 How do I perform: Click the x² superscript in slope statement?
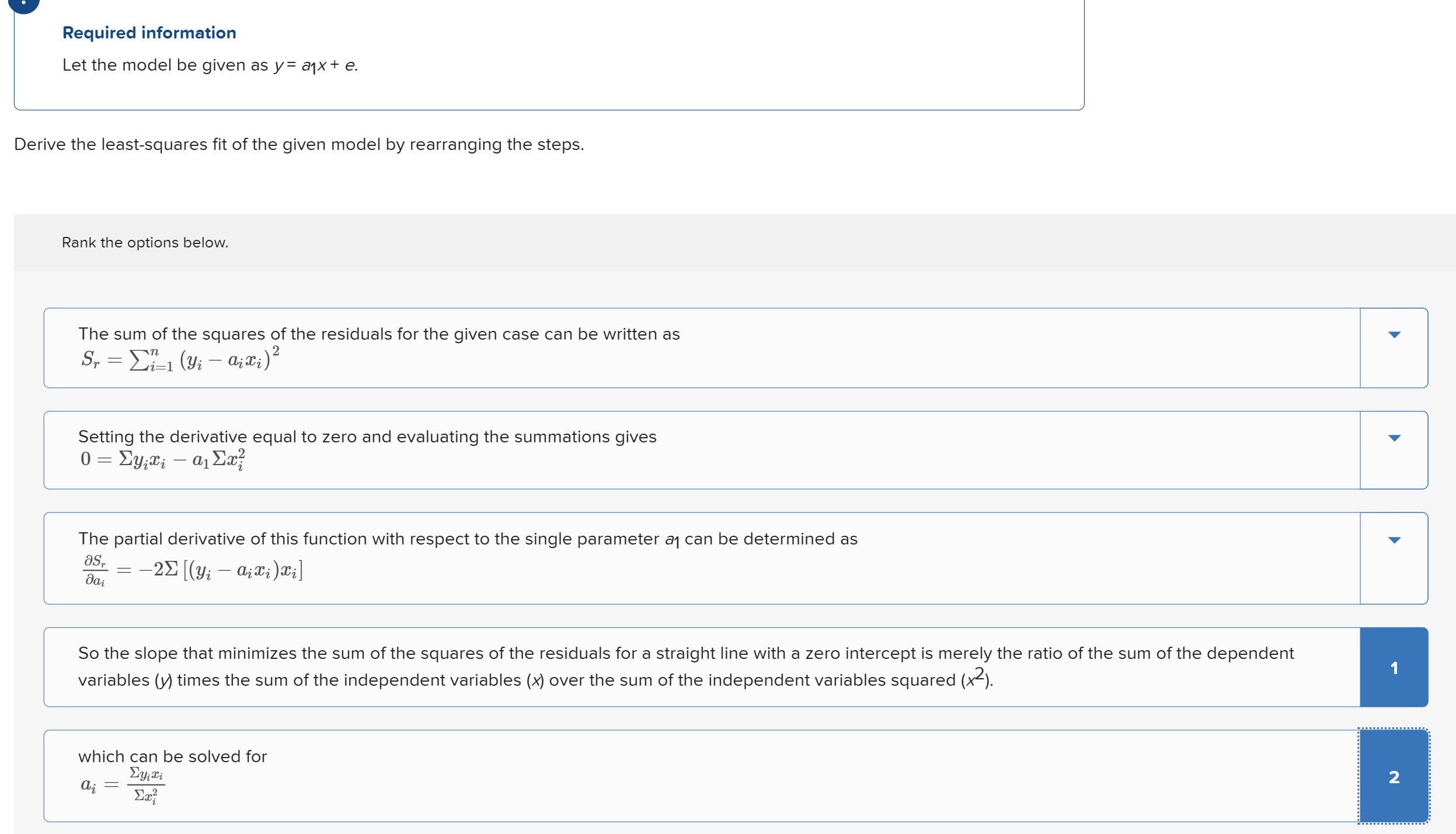[976, 678]
